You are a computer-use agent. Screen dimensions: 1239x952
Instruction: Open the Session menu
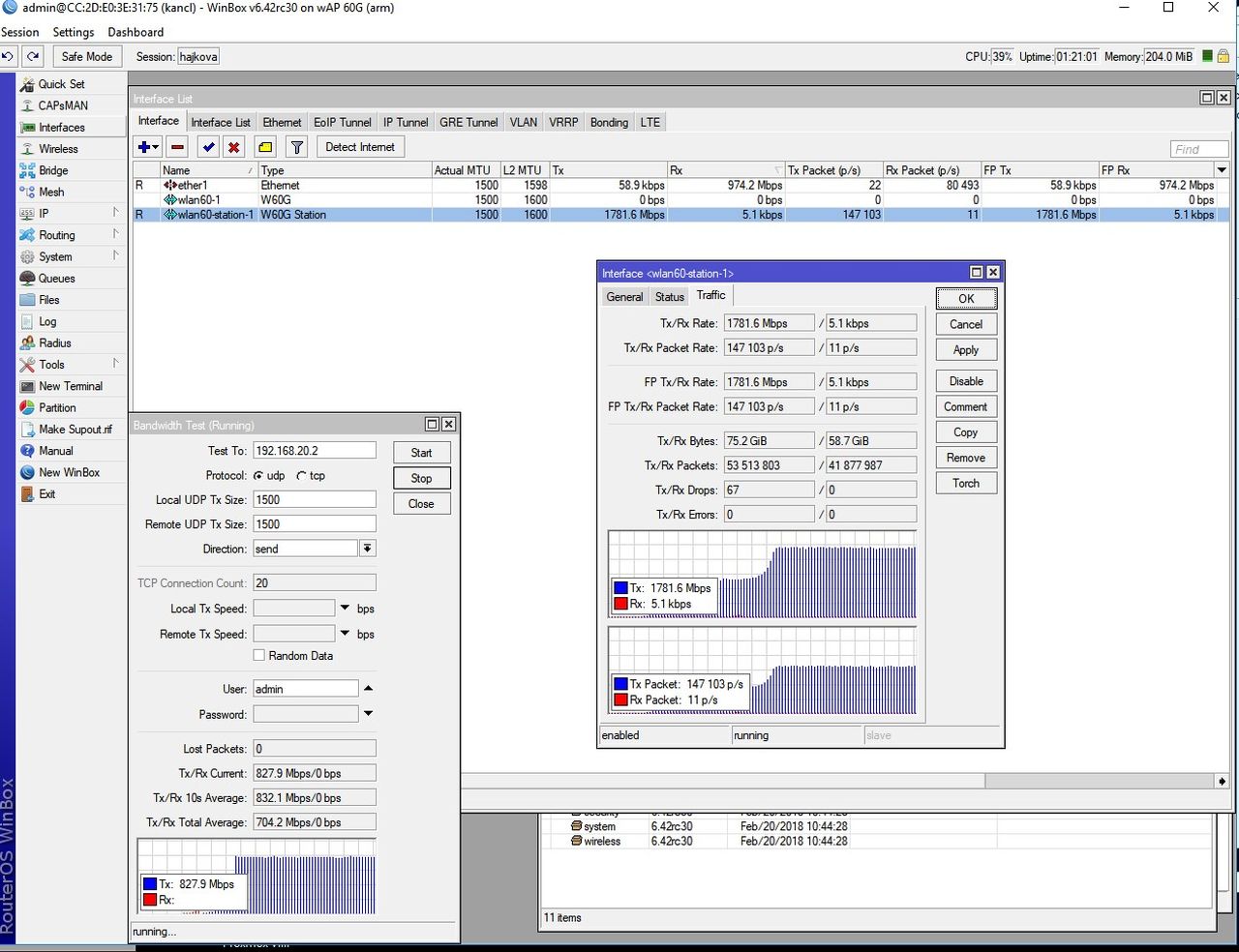[20, 32]
